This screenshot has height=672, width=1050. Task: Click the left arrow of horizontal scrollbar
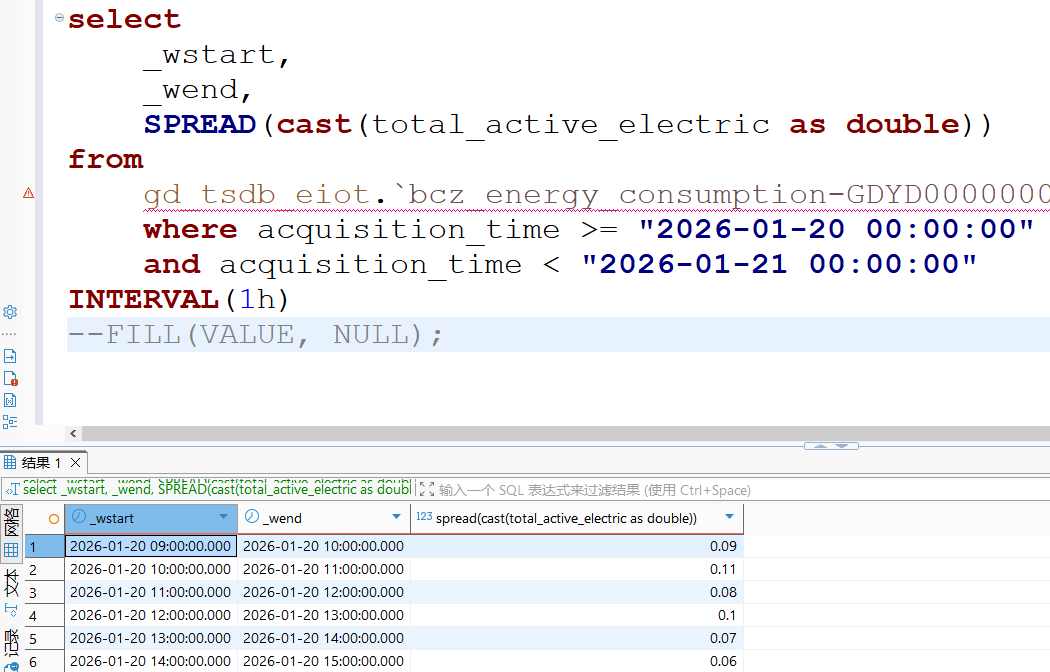(x=73, y=433)
